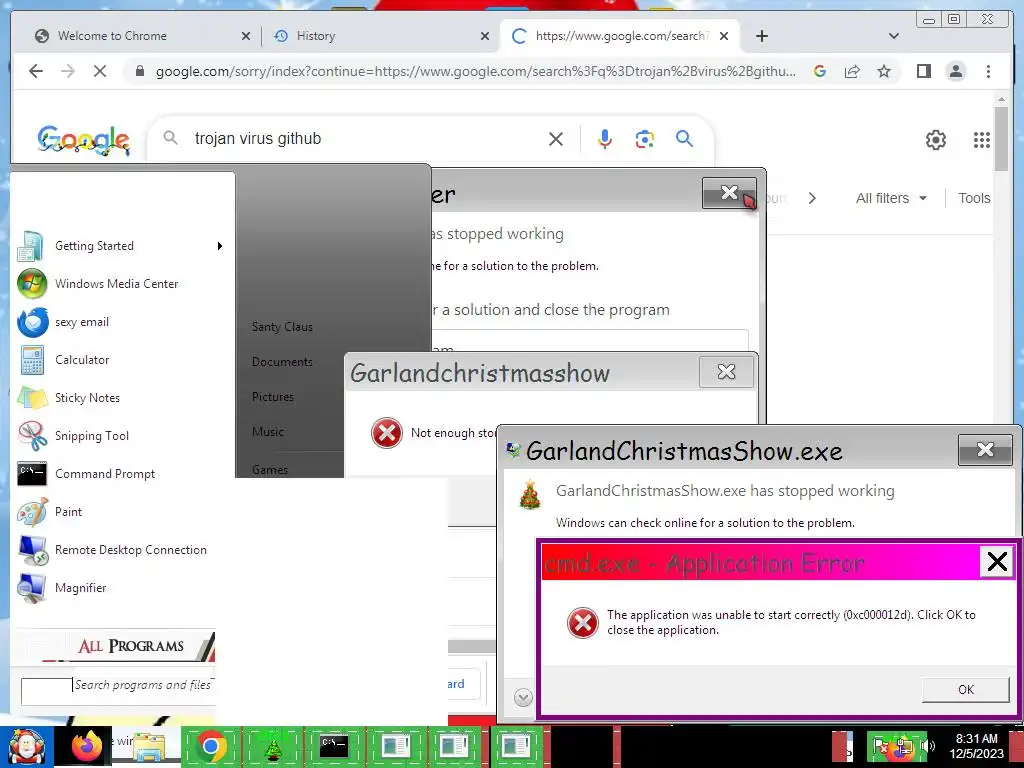Open tab search dropdown arrow

pos(894,36)
